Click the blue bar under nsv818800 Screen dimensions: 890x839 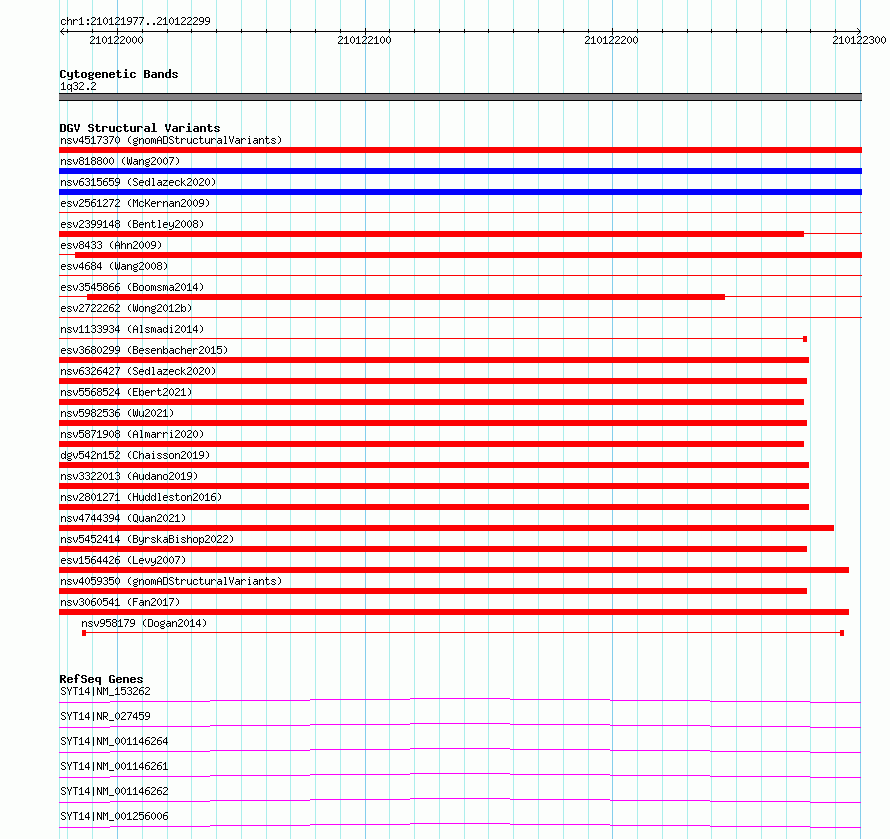click(460, 171)
